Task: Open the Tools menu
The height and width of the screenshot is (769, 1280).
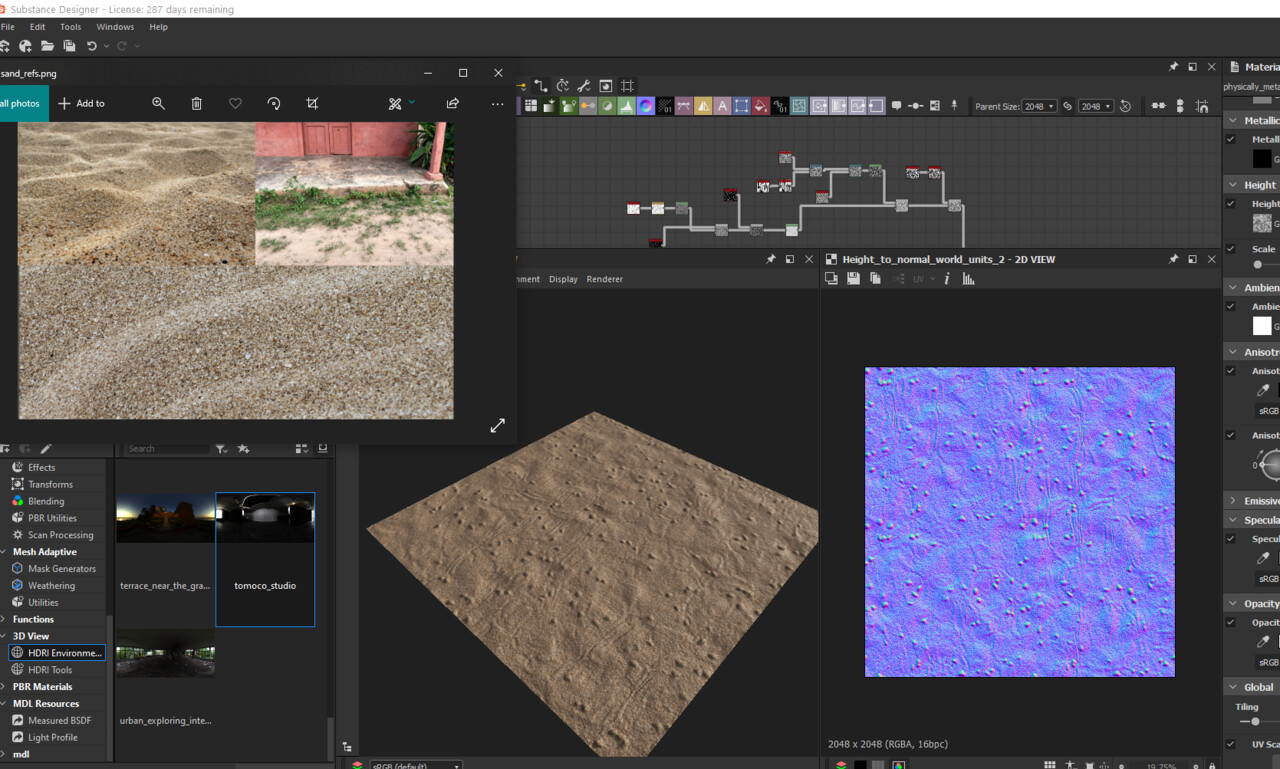Action: point(70,27)
